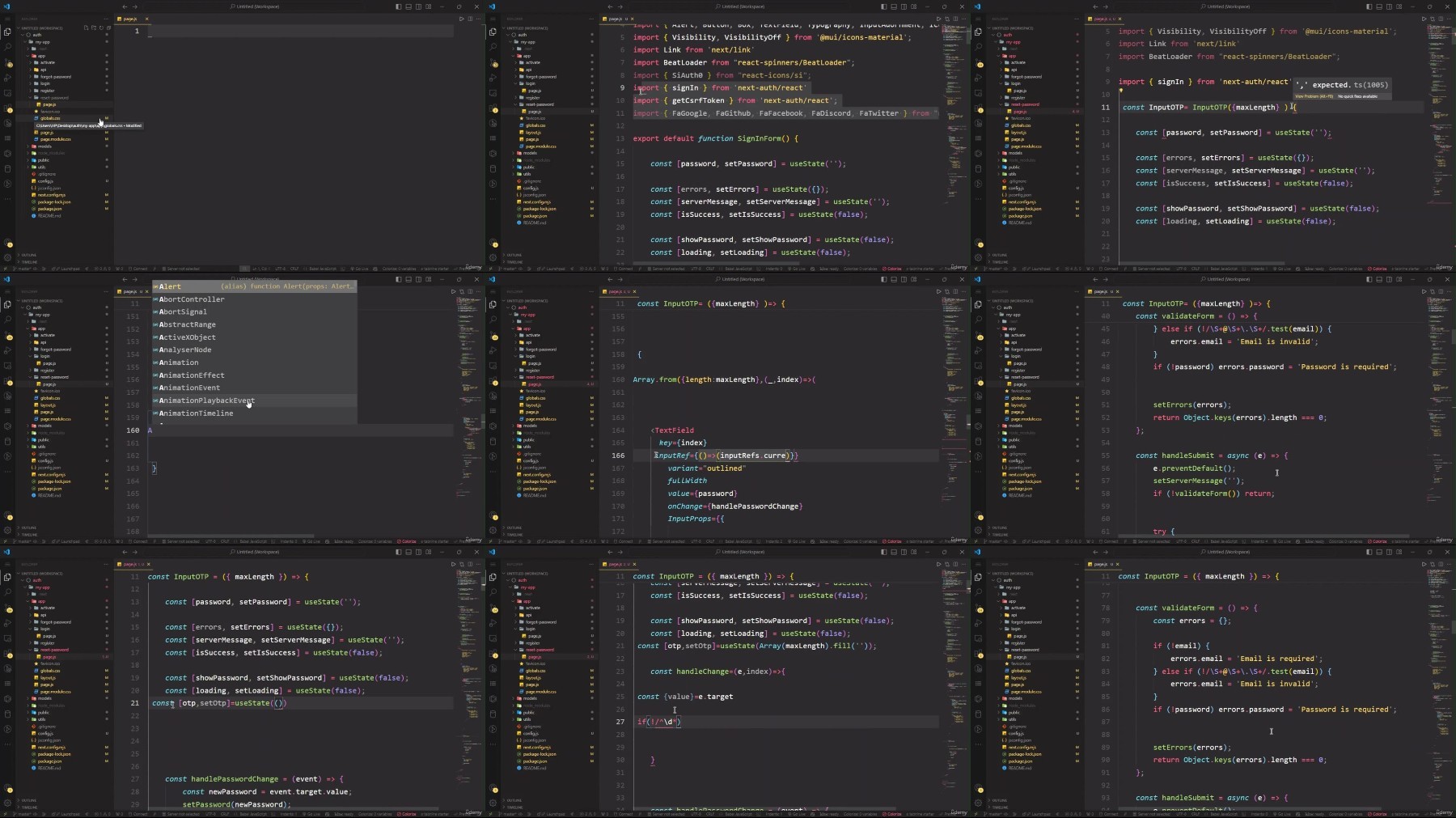
Task: Click View Problem link in error tooltip
Action: 1314,96
